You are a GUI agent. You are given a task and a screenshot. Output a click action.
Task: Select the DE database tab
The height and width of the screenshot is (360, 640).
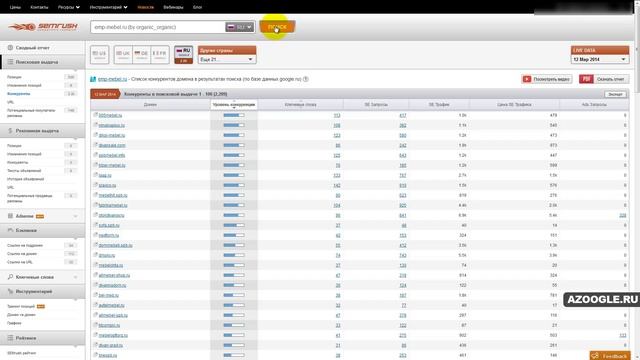(x=141, y=55)
